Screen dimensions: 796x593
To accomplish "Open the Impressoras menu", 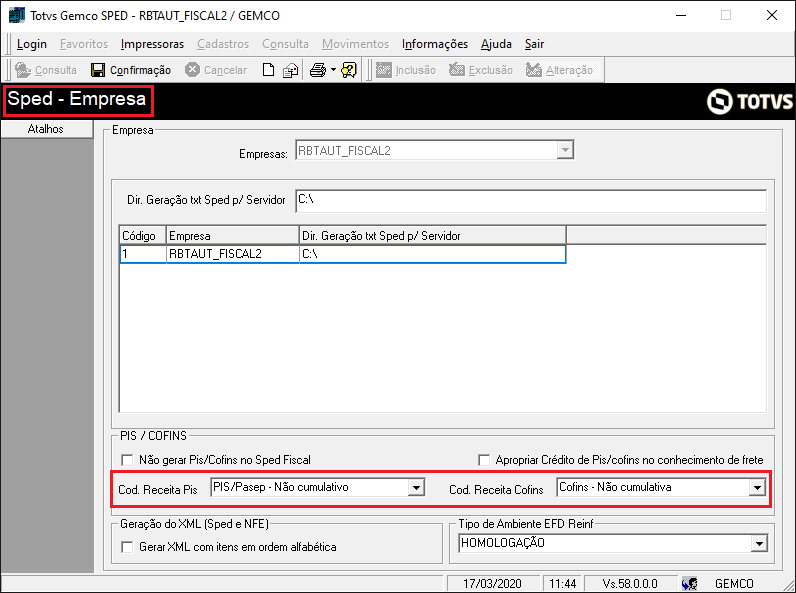I will pyautogui.click(x=152, y=44).
